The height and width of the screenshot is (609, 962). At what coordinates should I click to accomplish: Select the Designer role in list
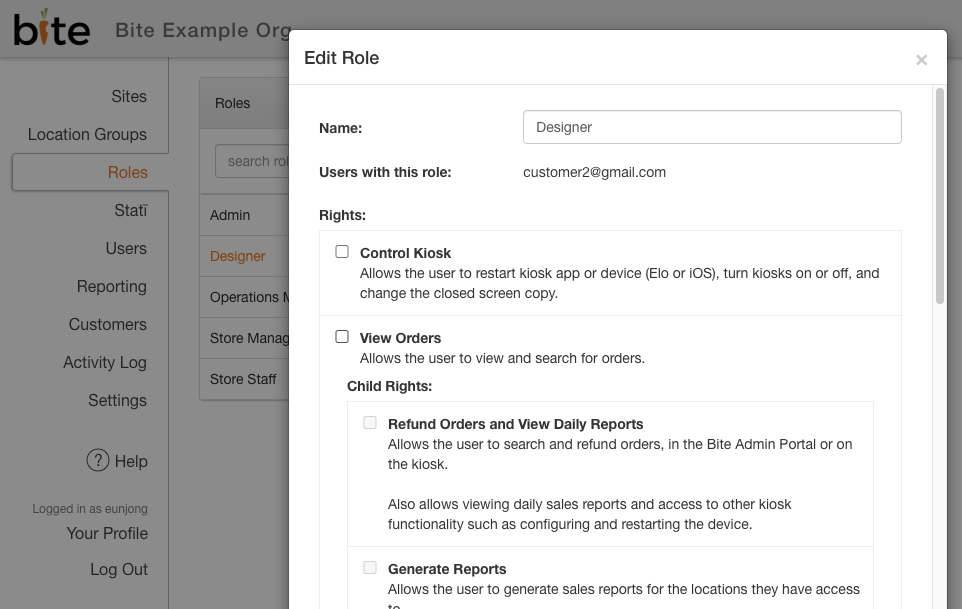[244, 256]
